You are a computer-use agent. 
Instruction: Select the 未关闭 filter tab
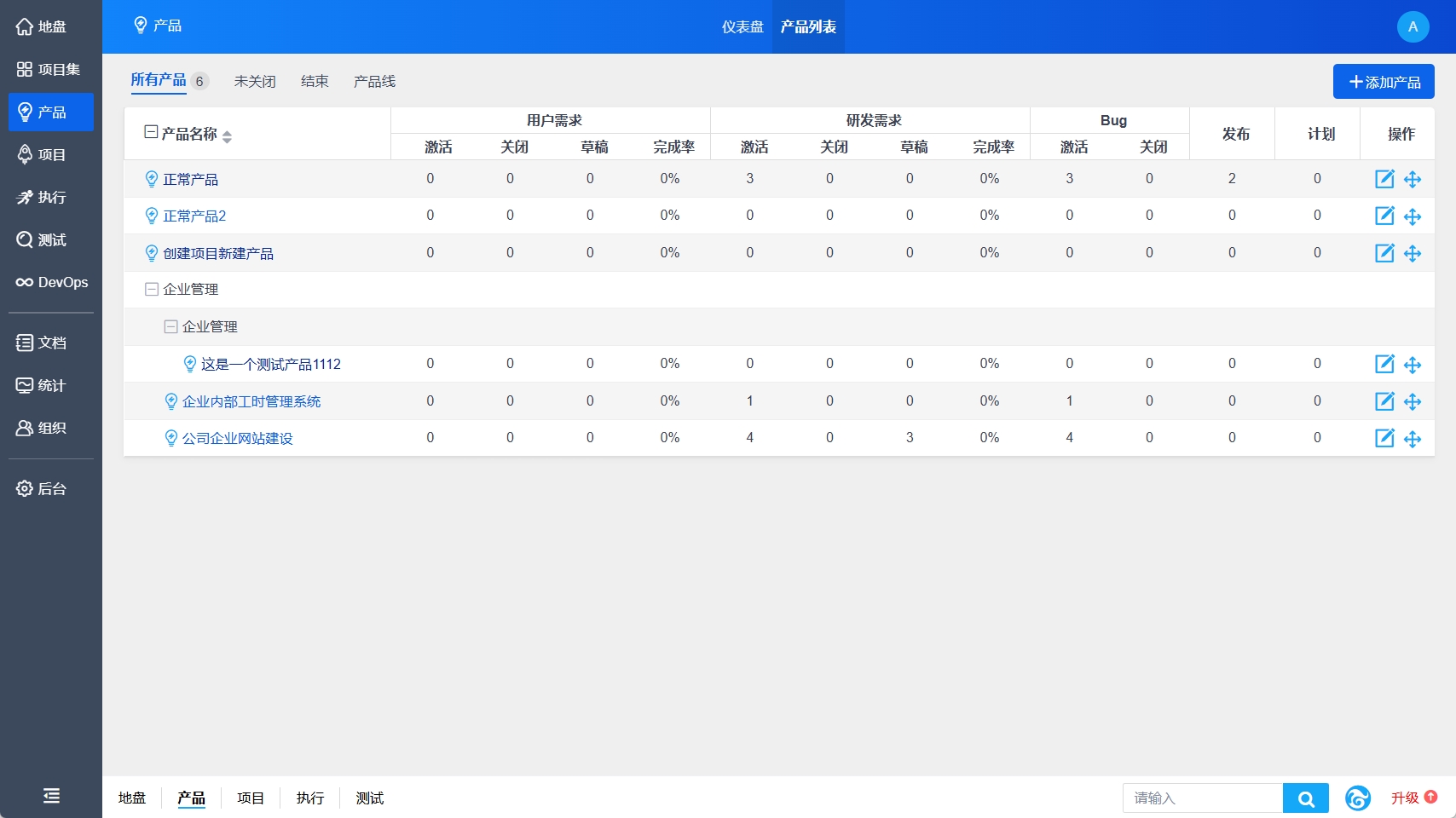point(255,81)
